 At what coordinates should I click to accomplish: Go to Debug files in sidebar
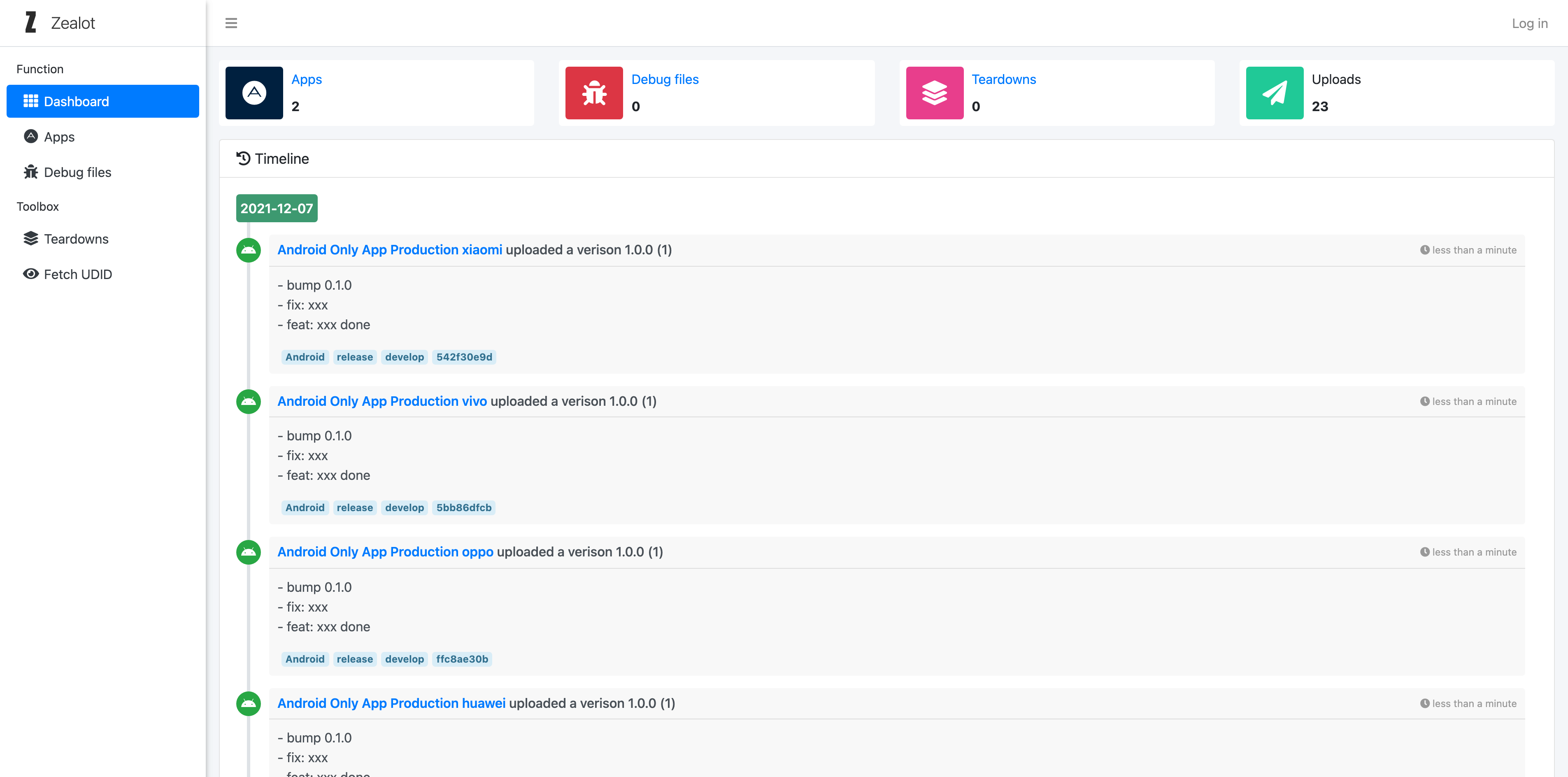point(103,172)
